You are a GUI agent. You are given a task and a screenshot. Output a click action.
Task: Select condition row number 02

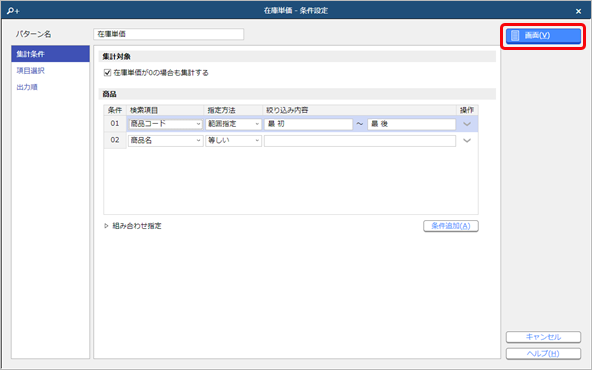pyautogui.click(x=115, y=140)
